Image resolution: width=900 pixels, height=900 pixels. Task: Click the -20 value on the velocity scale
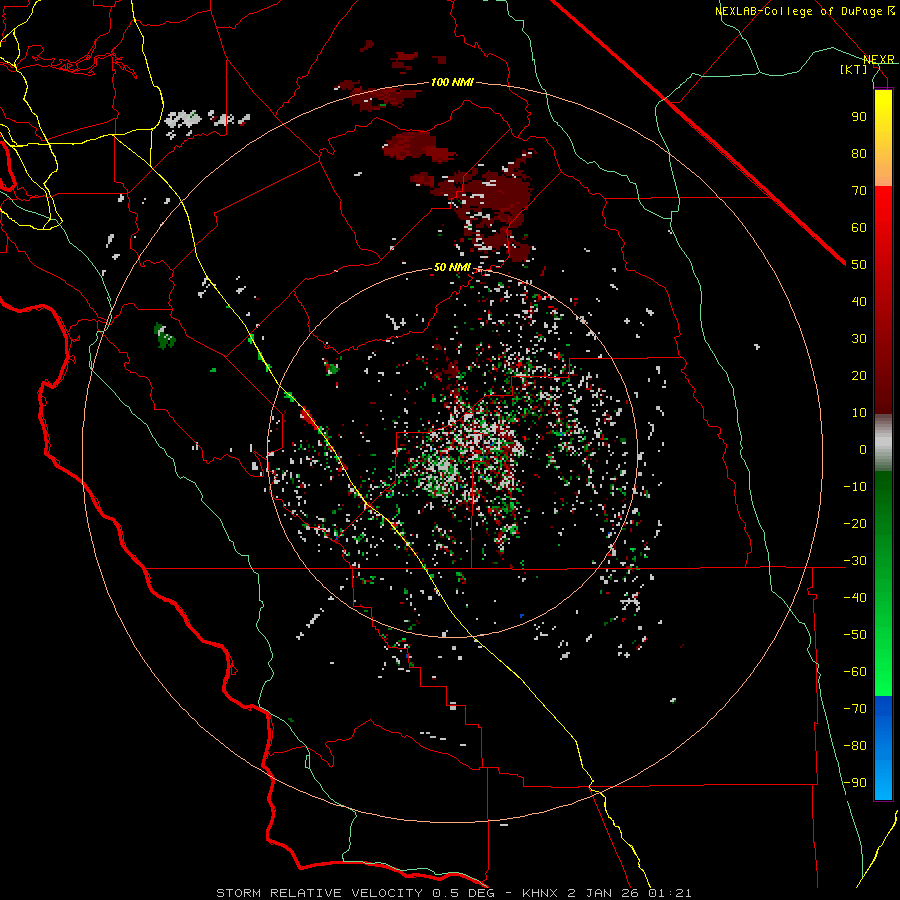coord(855,523)
